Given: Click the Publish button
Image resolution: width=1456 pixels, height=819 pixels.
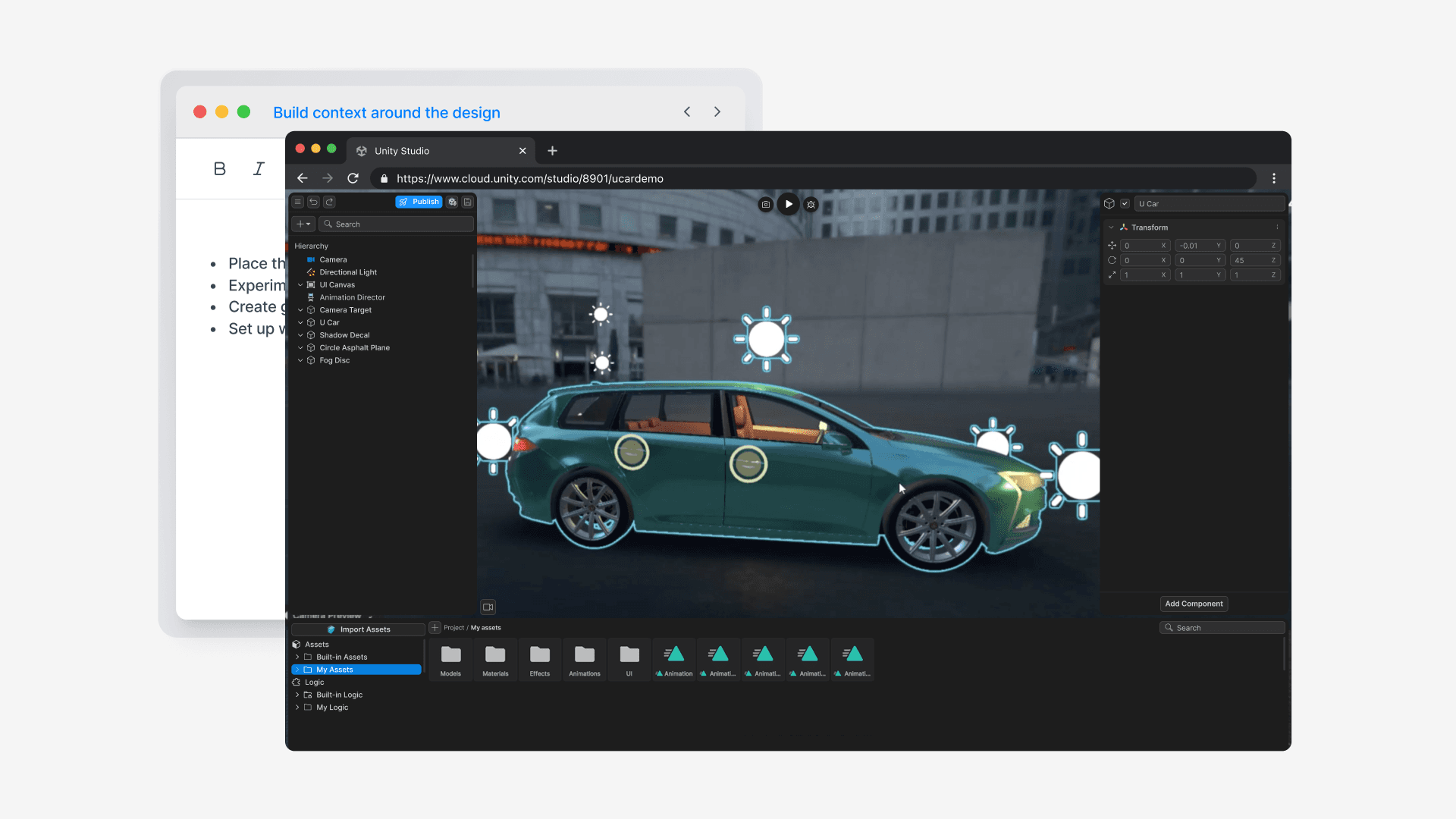Looking at the screenshot, I should click(x=419, y=202).
